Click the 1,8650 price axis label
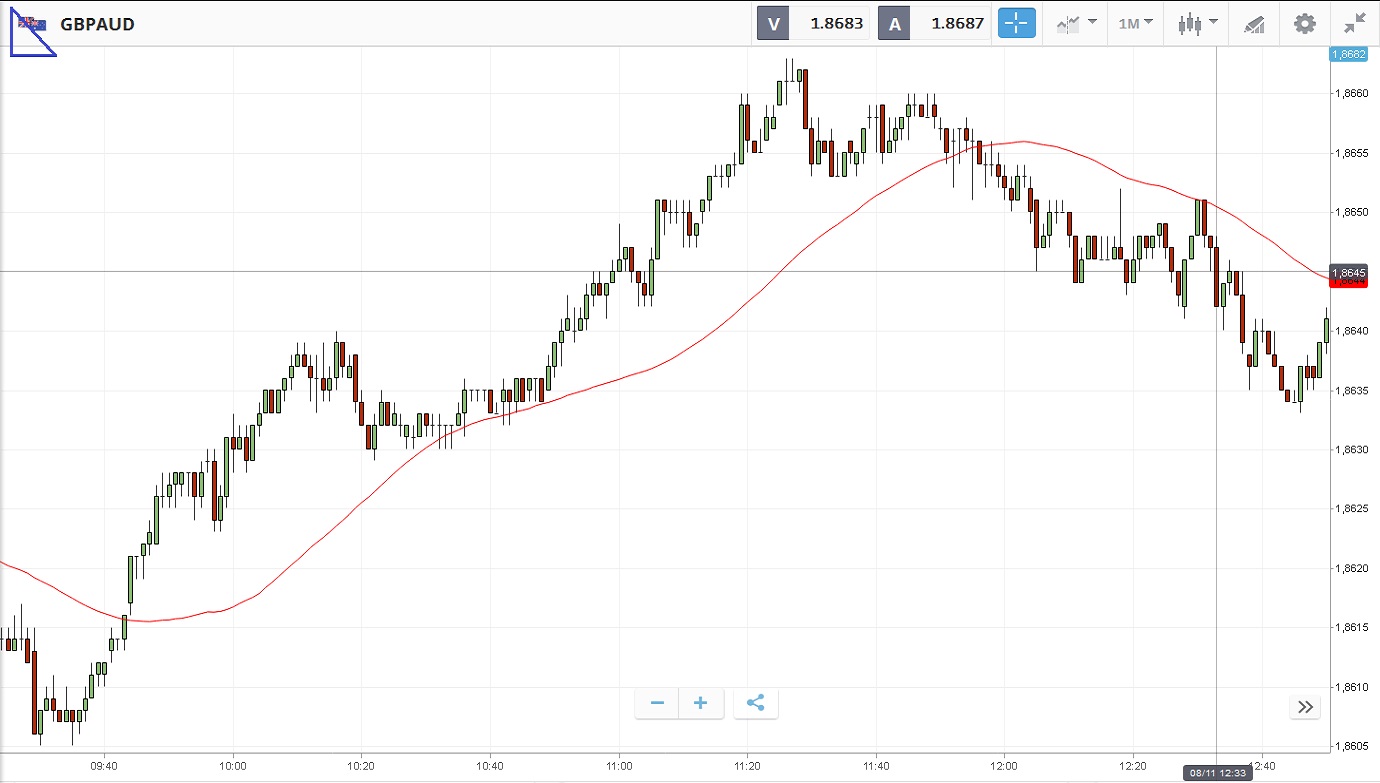Screen dimensions: 1380x783 [1350, 212]
